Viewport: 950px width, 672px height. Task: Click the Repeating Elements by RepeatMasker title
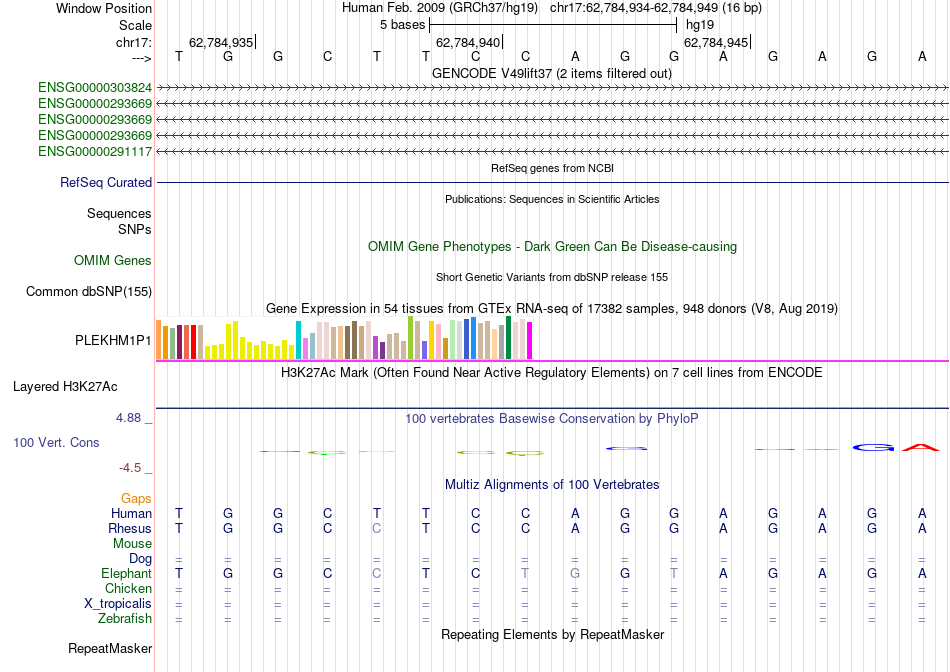552,634
